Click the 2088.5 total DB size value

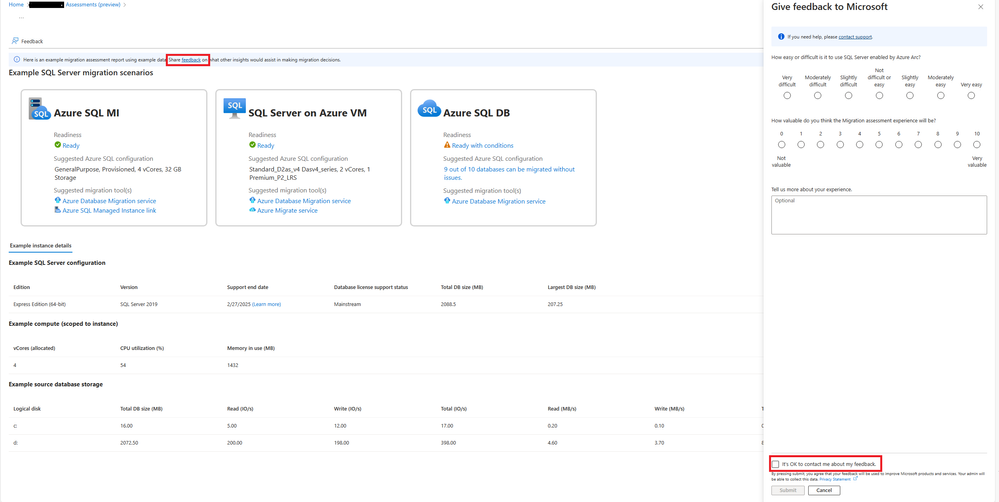click(449, 305)
